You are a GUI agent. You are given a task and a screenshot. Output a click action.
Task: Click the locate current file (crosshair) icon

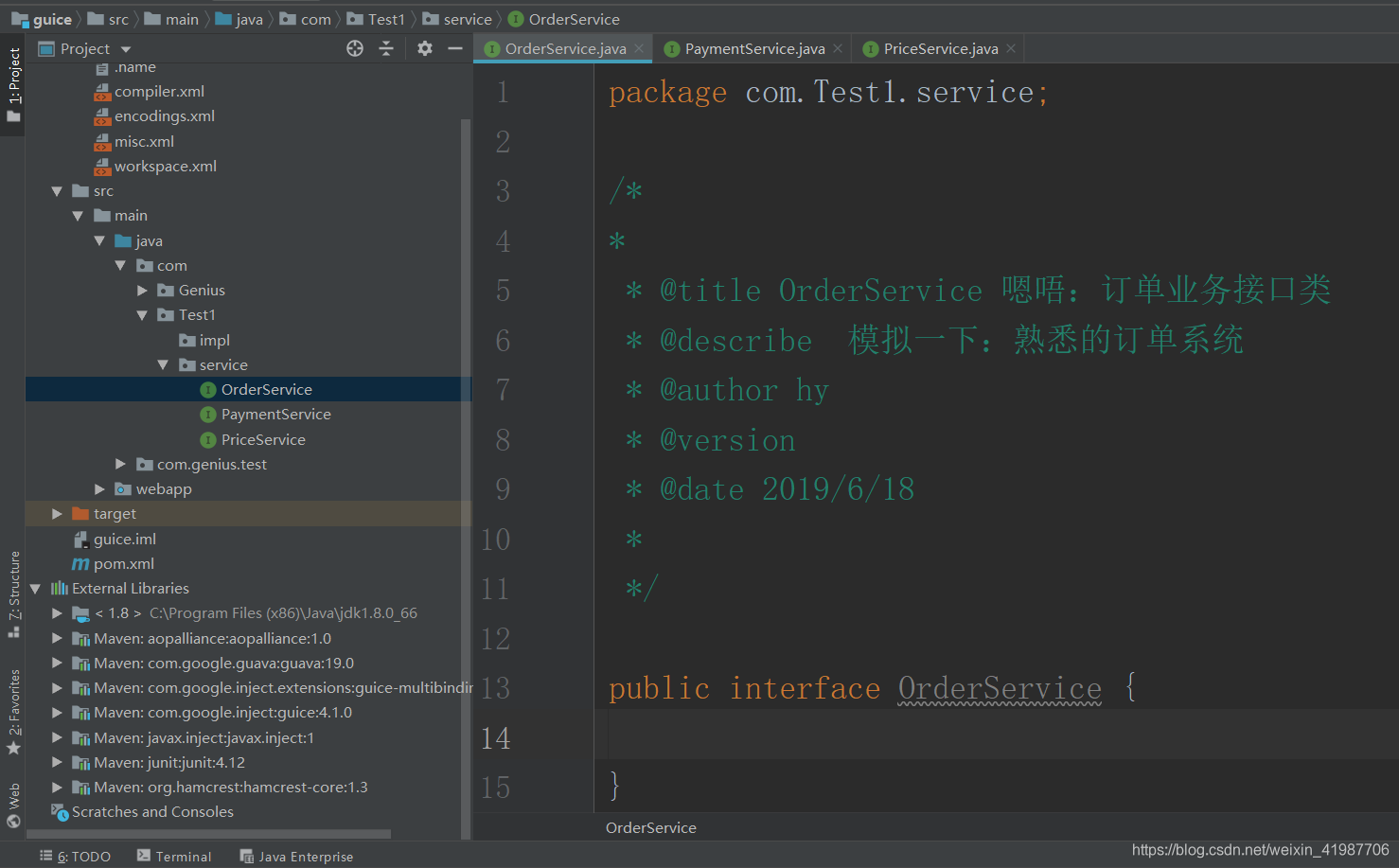tap(355, 48)
